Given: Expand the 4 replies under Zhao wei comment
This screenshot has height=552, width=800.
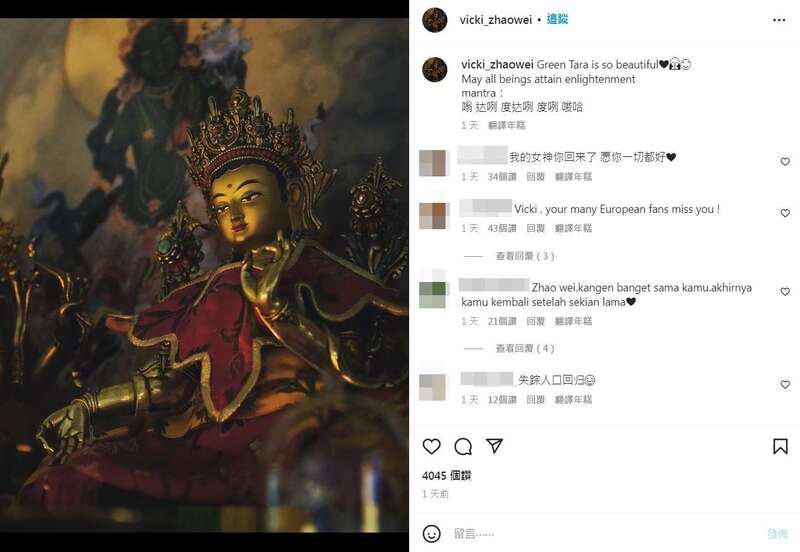Looking at the screenshot, I should (x=524, y=348).
